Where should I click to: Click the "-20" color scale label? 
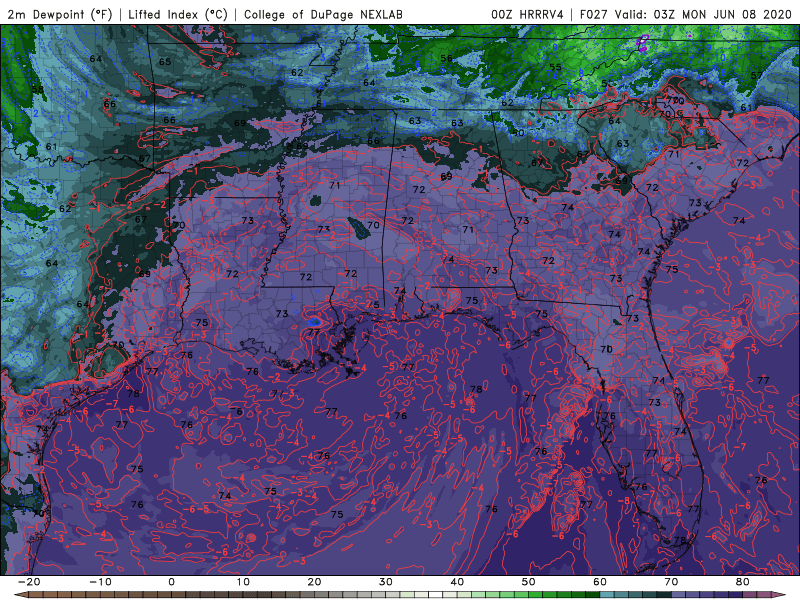coord(29,582)
